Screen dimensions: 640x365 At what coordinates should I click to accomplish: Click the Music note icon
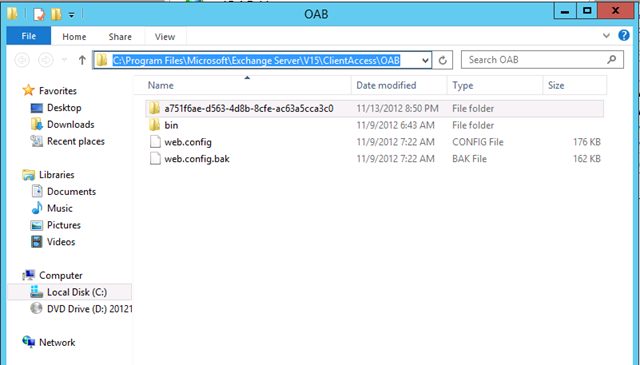pyautogui.click(x=37, y=208)
